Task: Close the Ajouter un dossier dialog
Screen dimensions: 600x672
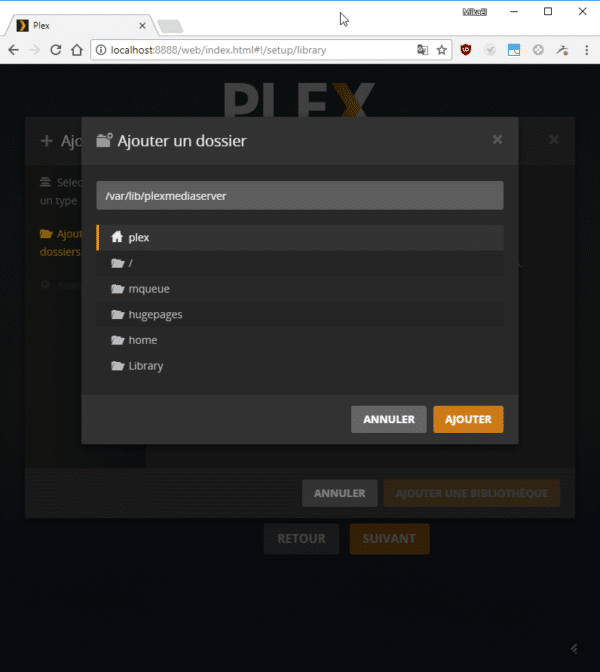Action: [497, 140]
